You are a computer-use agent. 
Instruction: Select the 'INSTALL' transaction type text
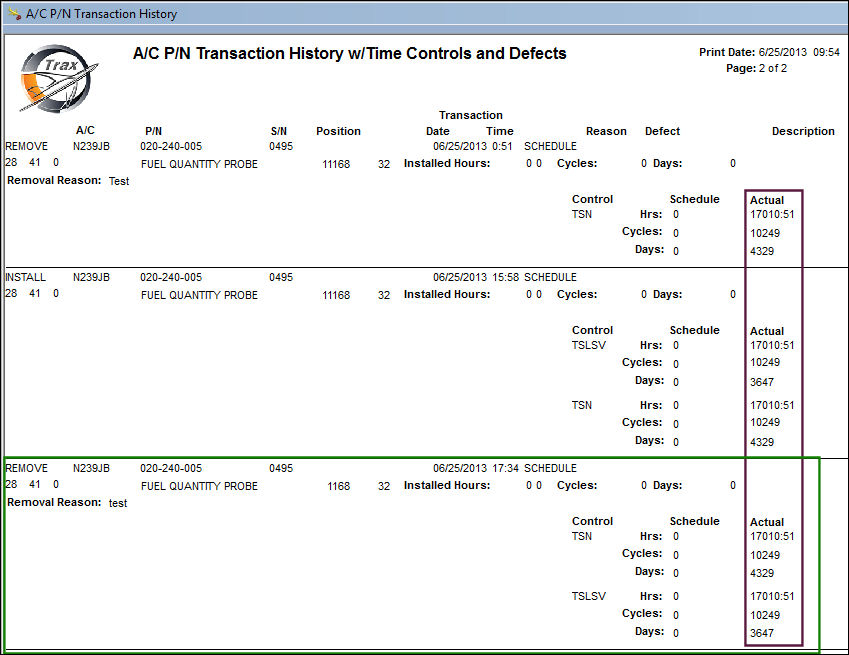coord(25,277)
